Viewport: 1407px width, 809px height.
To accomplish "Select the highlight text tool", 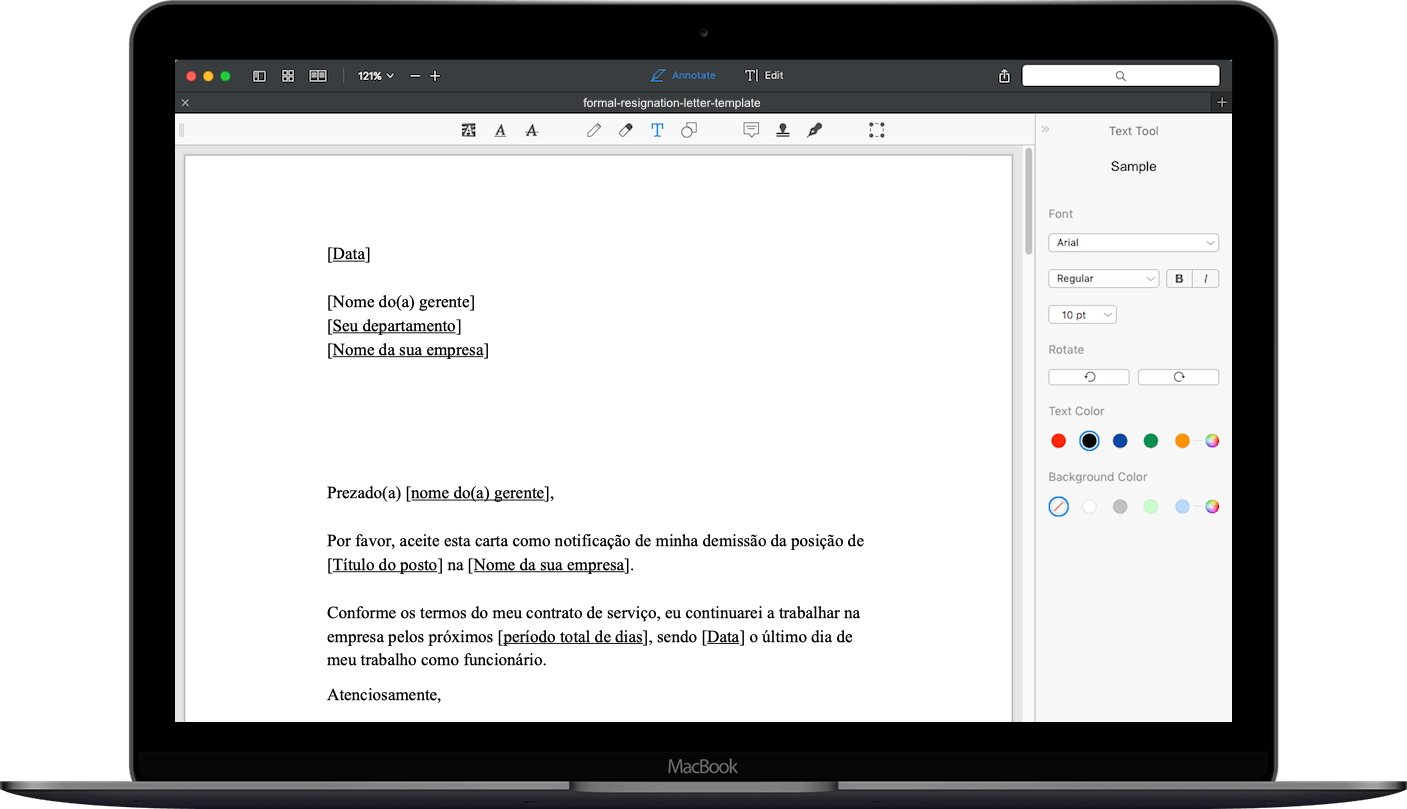I will click(468, 130).
